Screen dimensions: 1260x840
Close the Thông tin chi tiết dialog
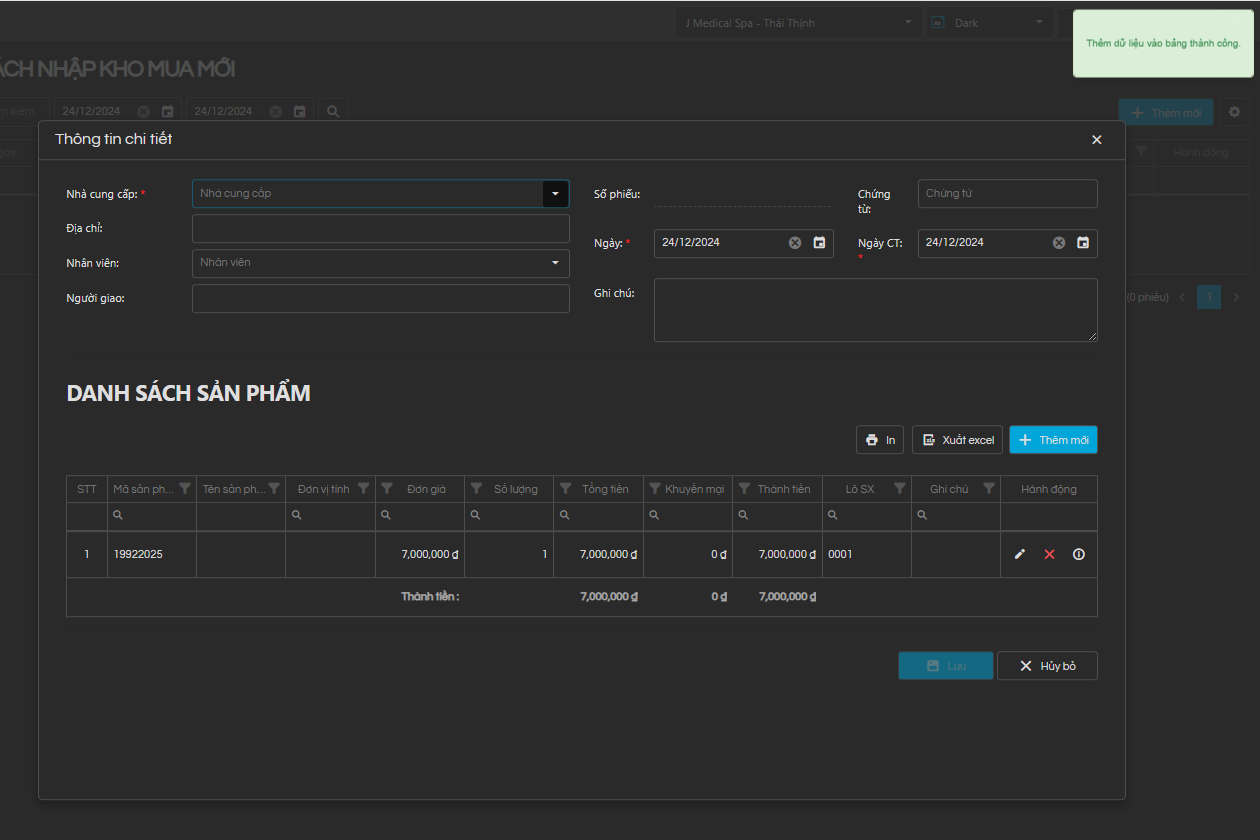[x=1096, y=140]
